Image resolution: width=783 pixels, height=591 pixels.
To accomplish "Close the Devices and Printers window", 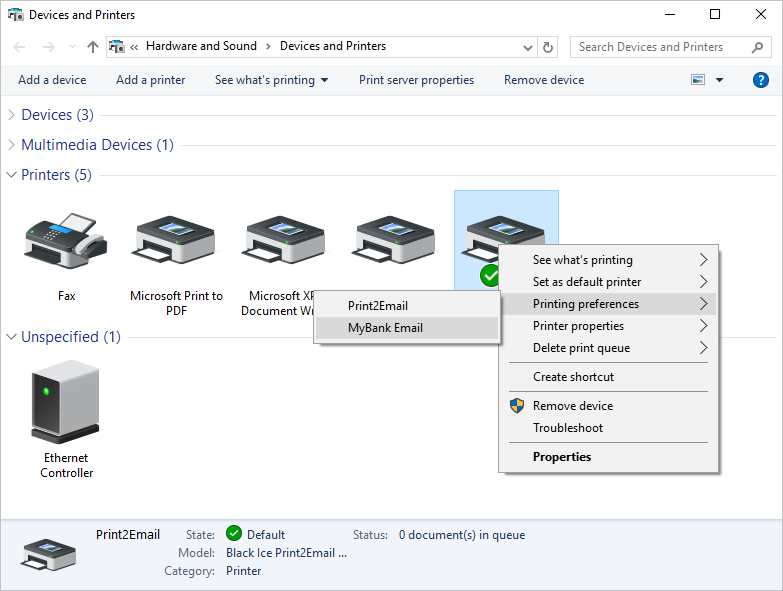I will tap(761, 14).
